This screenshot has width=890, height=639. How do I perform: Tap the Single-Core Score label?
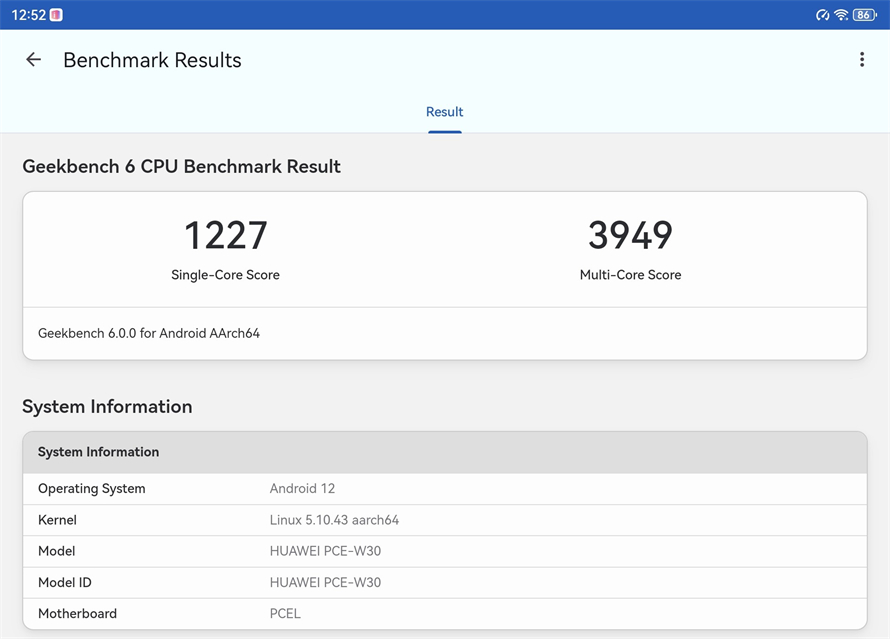225,275
